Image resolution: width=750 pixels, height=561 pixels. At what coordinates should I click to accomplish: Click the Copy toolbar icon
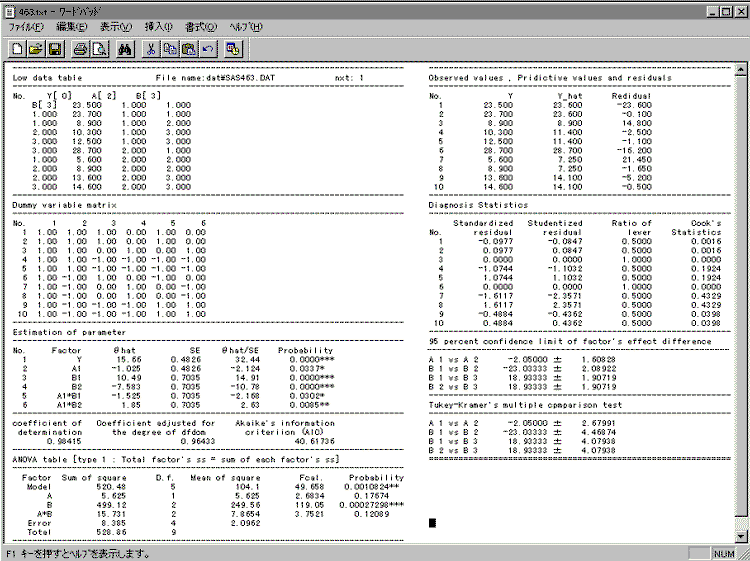click(170, 48)
